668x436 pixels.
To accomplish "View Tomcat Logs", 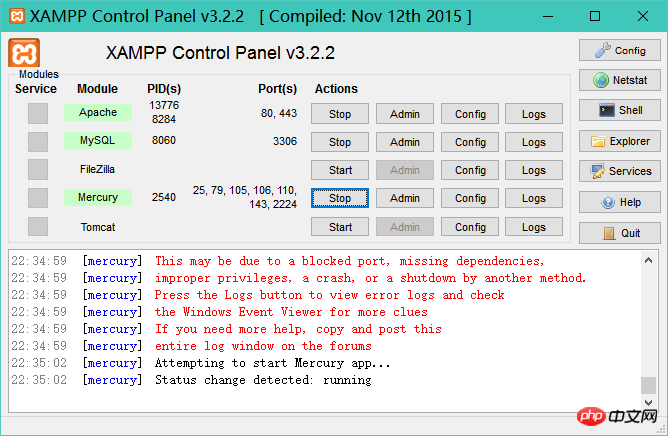I will [x=534, y=227].
